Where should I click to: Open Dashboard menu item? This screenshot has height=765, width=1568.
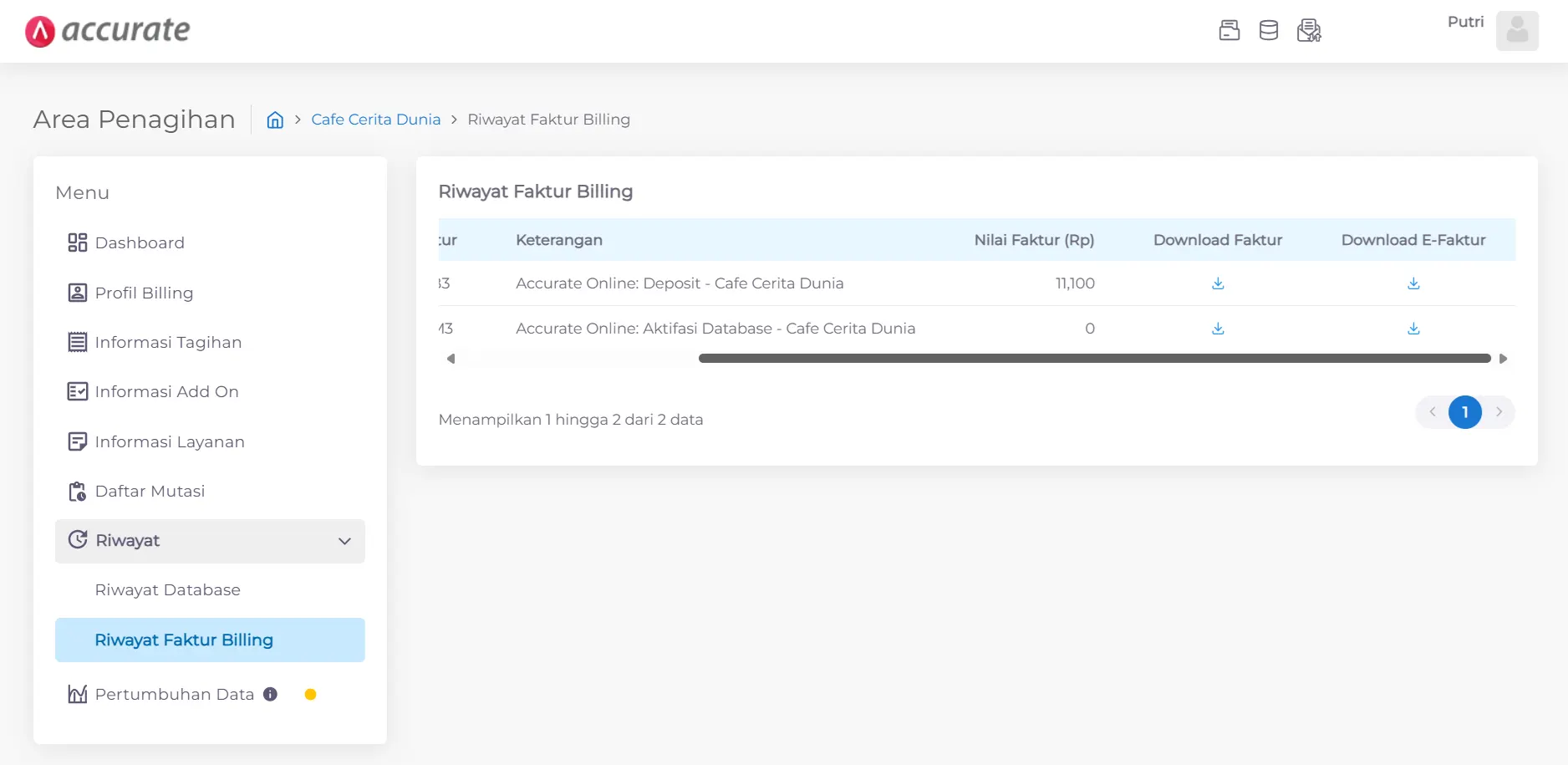point(210,243)
